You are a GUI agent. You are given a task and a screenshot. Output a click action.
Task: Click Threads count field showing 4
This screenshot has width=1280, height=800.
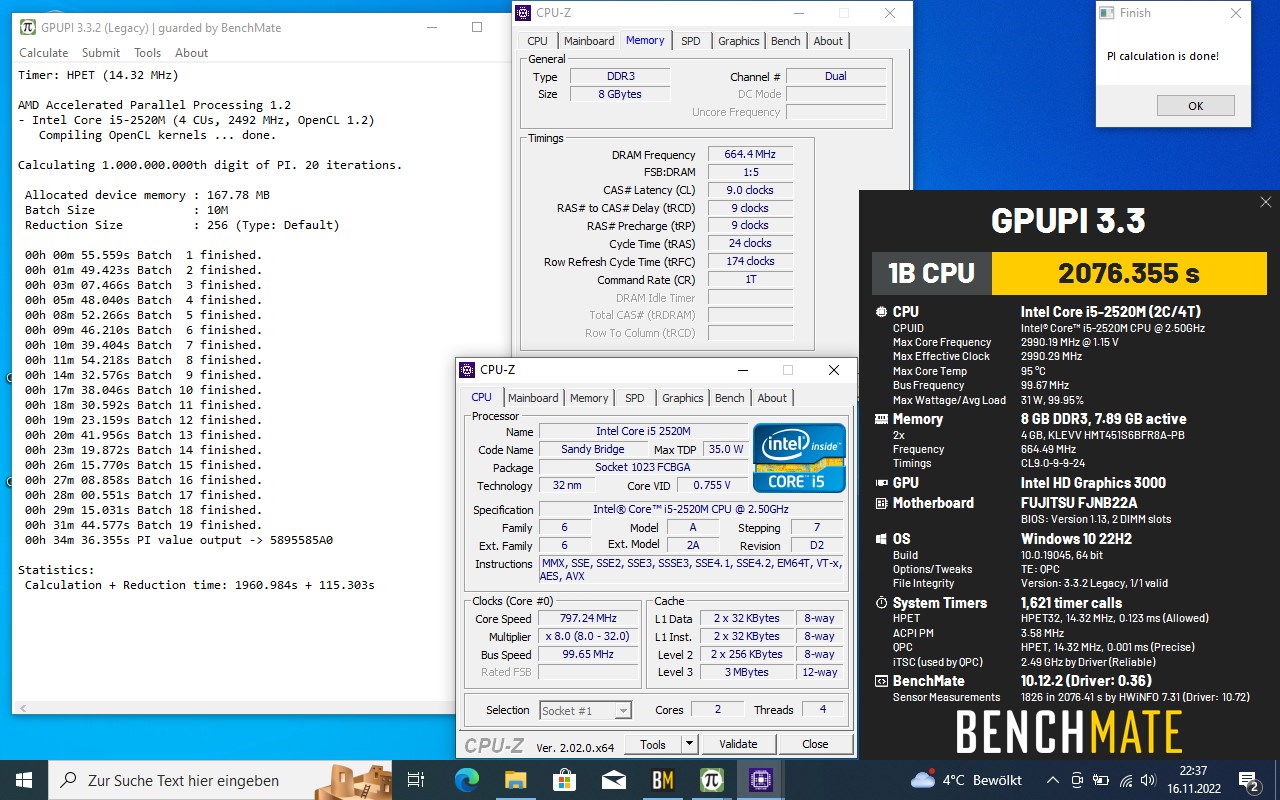pos(823,709)
